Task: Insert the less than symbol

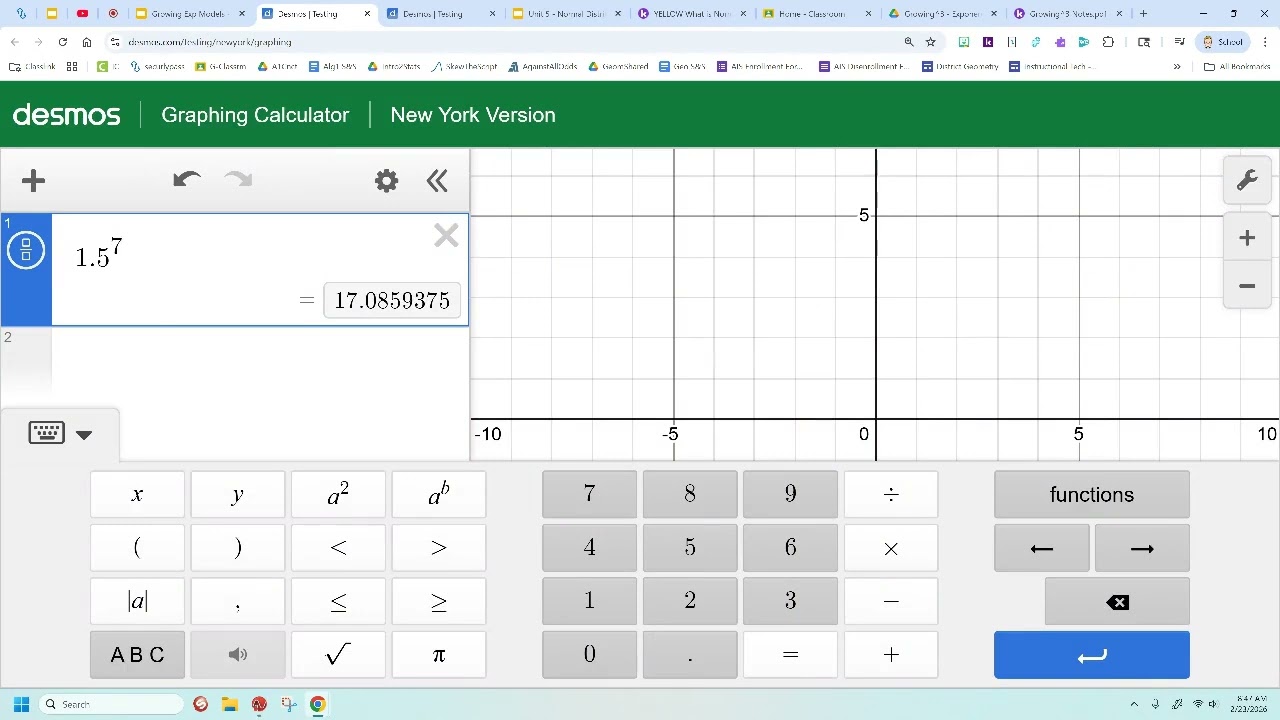Action: [338, 548]
